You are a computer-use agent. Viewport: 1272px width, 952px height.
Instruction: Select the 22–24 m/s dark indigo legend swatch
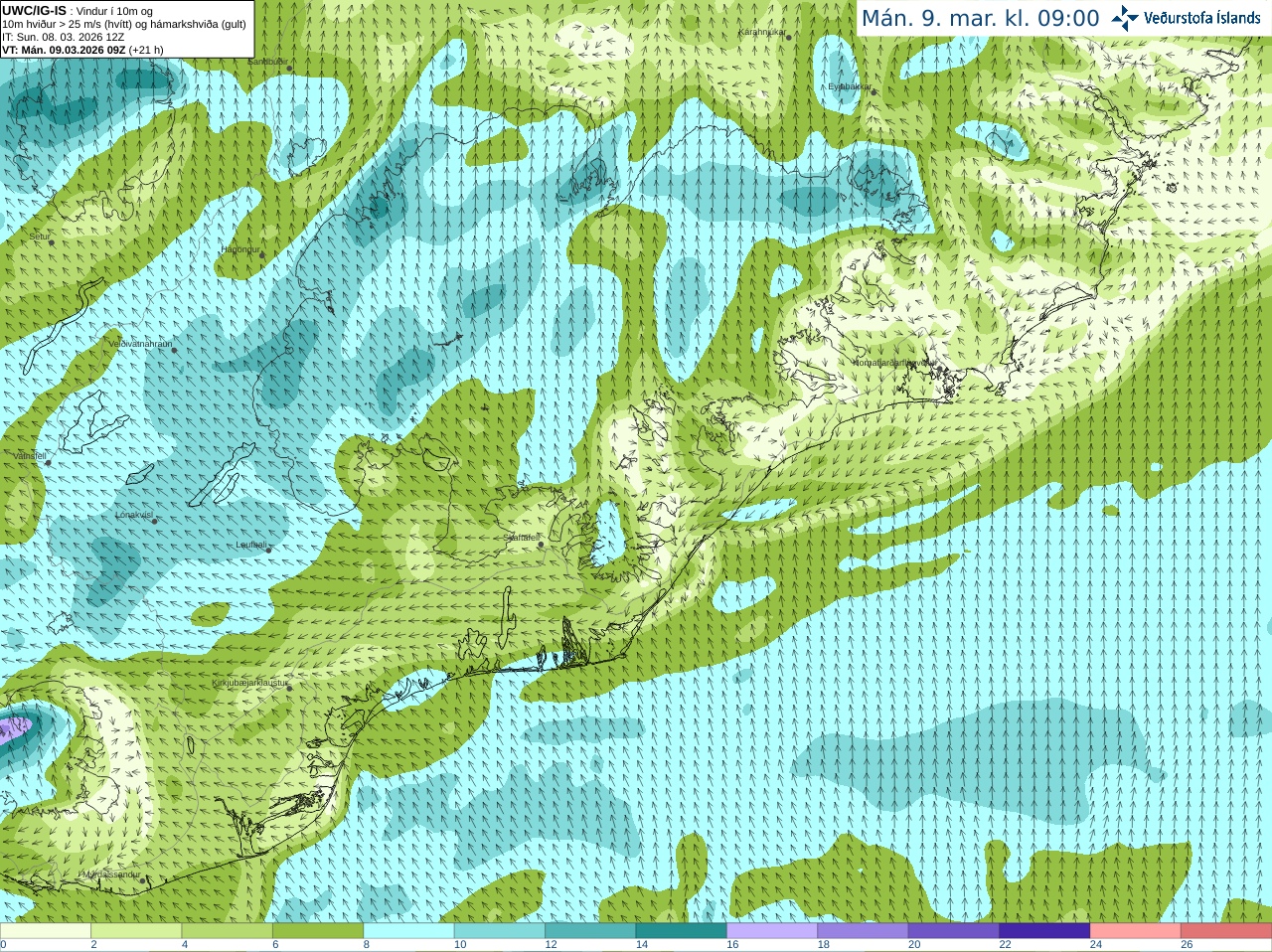pyautogui.click(x=1044, y=931)
